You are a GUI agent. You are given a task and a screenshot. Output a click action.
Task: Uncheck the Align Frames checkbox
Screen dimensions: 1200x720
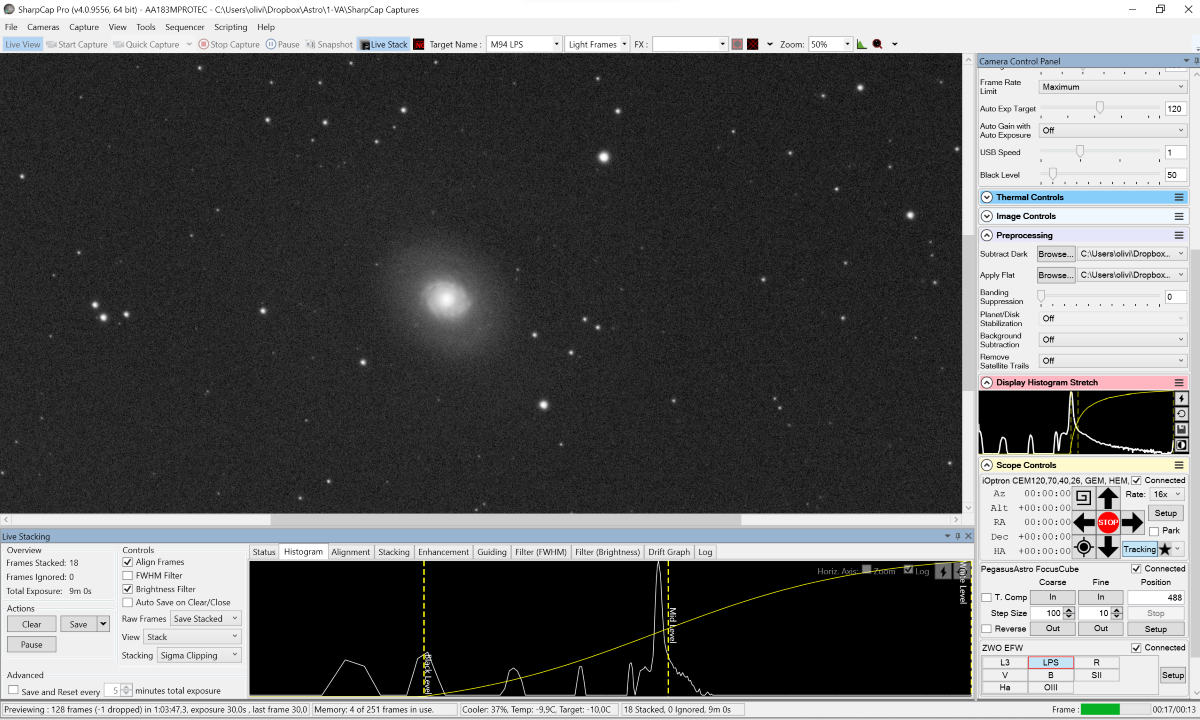[128, 562]
